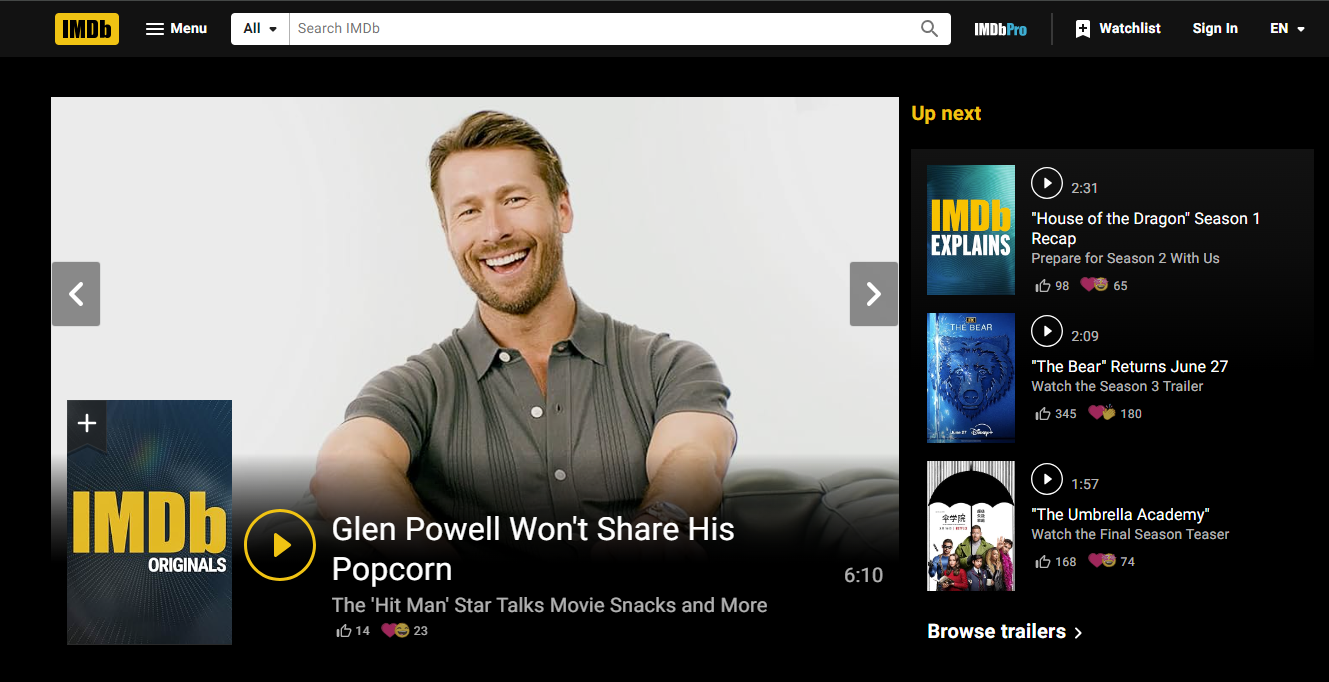This screenshot has height=682, width=1329.
Task: Open The Bear poster thumbnail
Action: (x=971, y=378)
